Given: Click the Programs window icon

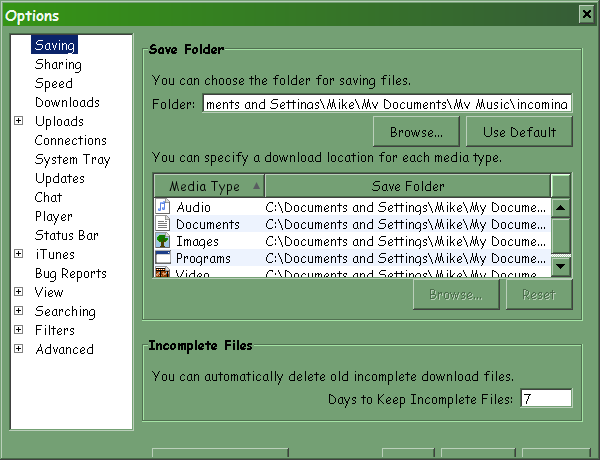Looking at the screenshot, I should (163, 258).
